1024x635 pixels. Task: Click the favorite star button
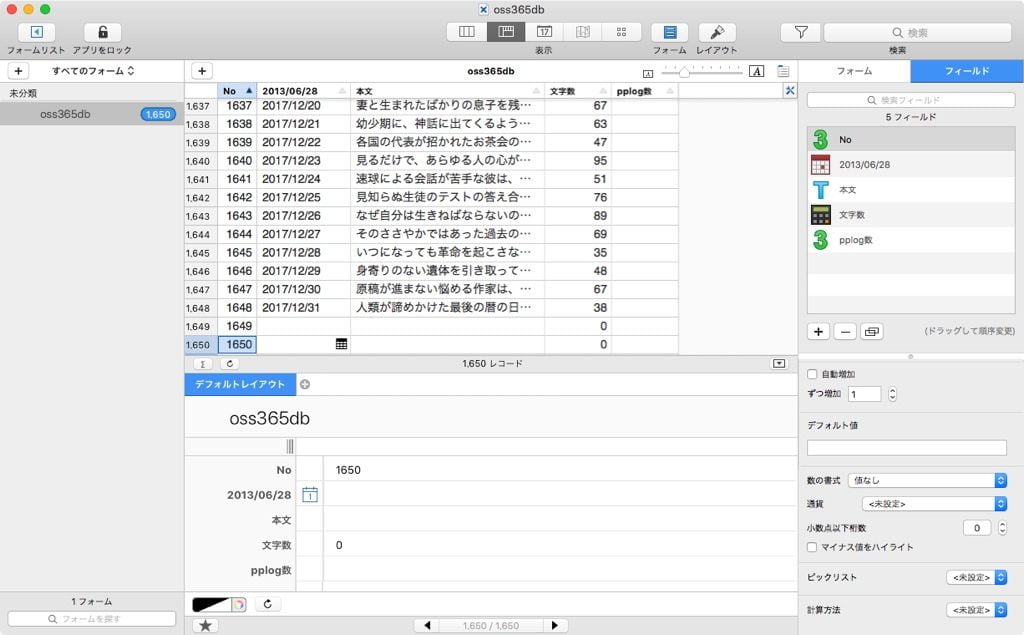click(205, 626)
